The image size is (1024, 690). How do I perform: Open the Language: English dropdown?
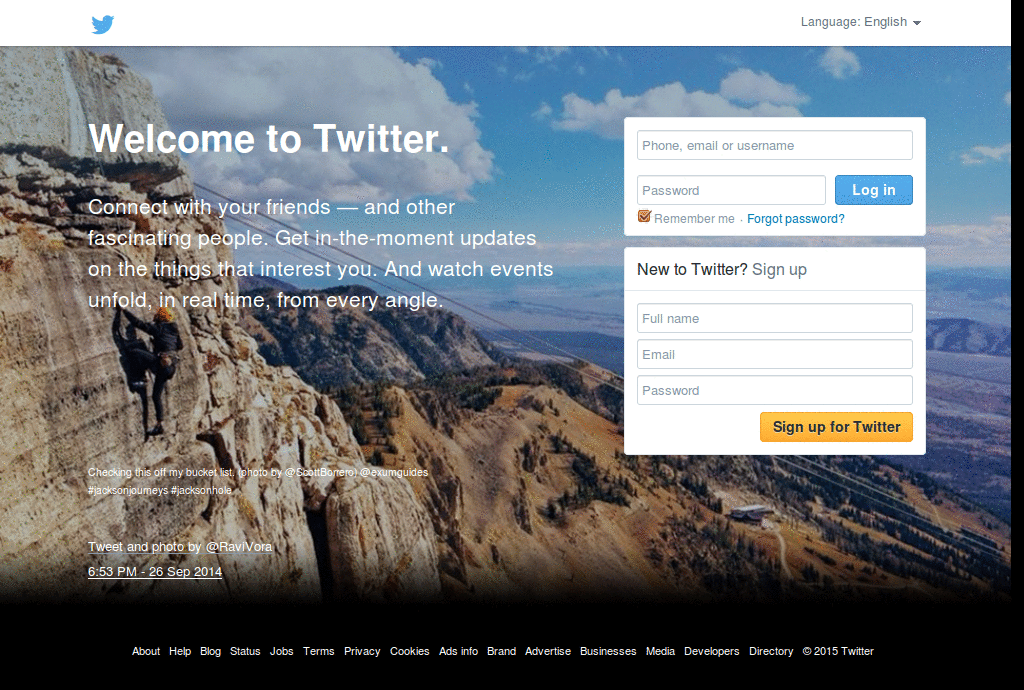coord(861,22)
